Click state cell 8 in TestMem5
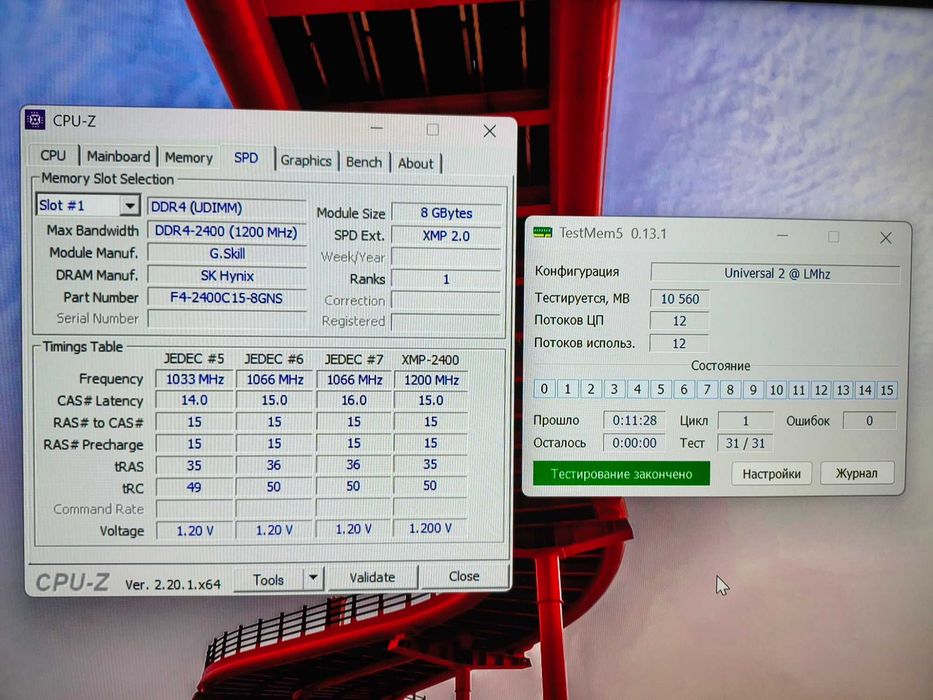 (x=730, y=389)
